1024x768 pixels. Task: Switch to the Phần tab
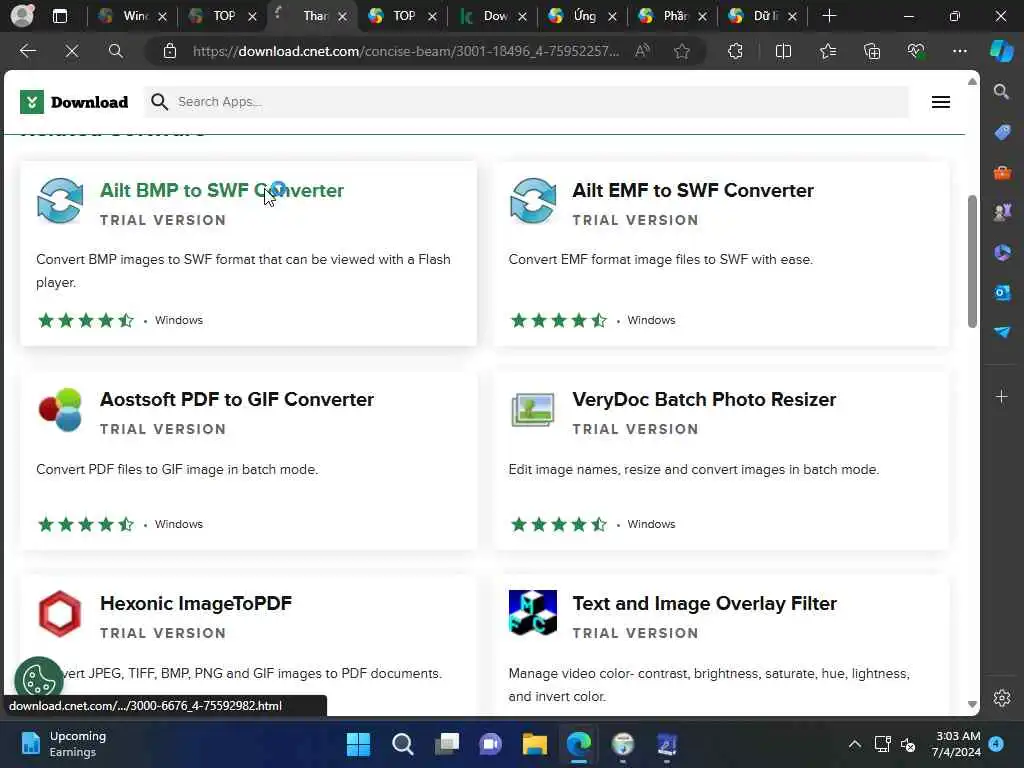[673, 16]
